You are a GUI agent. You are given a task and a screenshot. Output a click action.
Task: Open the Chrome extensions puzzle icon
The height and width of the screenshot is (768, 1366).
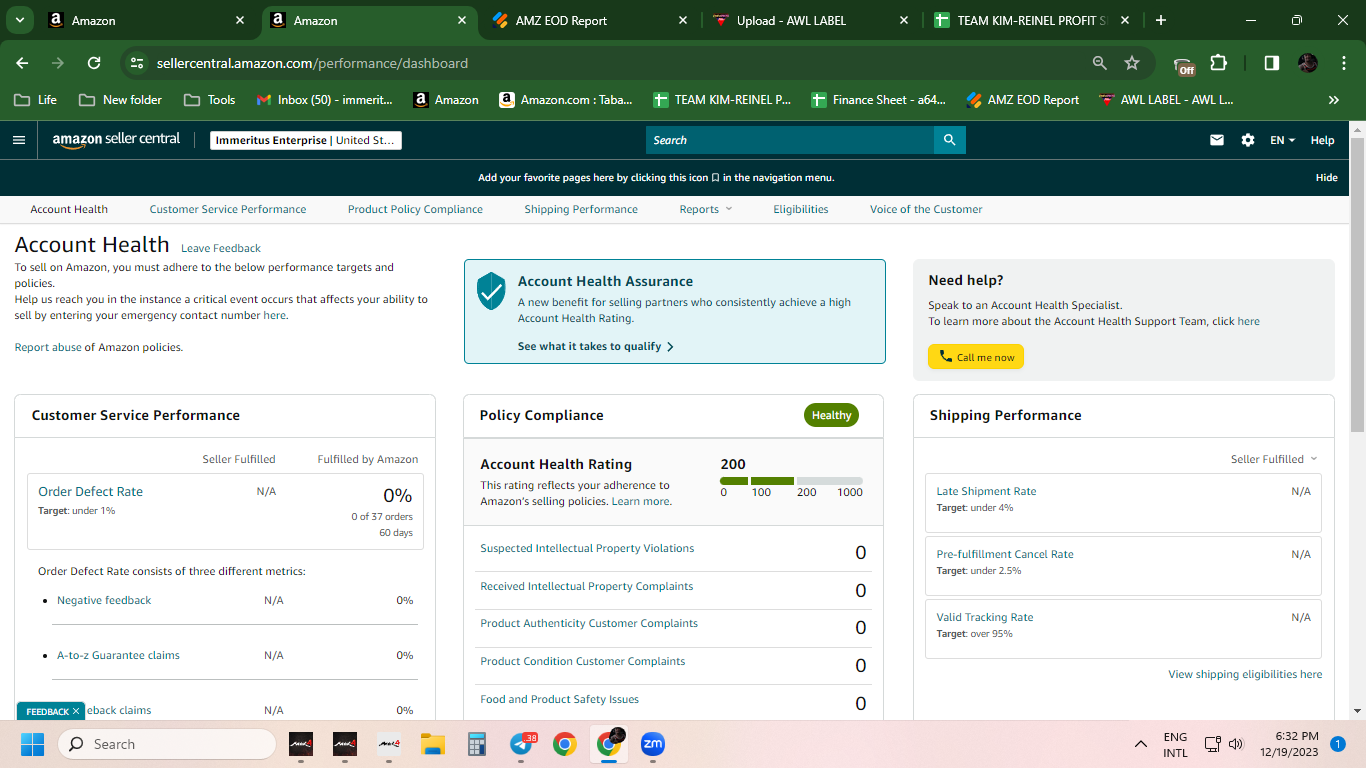[1218, 63]
